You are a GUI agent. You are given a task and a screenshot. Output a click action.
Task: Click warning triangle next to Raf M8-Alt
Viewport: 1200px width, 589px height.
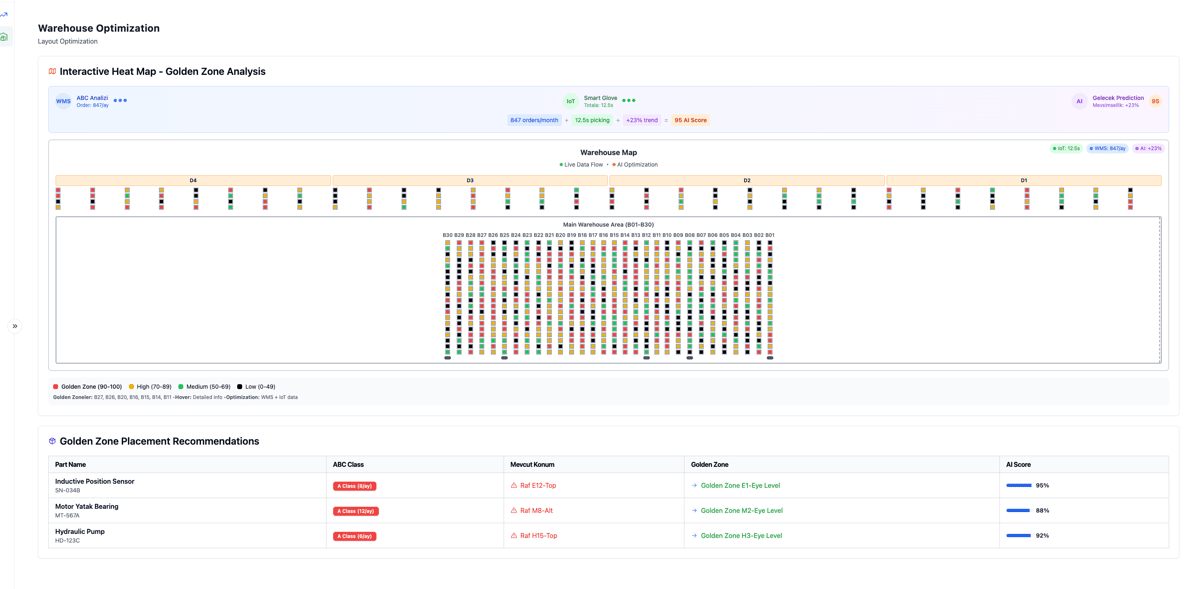point(514,510)
